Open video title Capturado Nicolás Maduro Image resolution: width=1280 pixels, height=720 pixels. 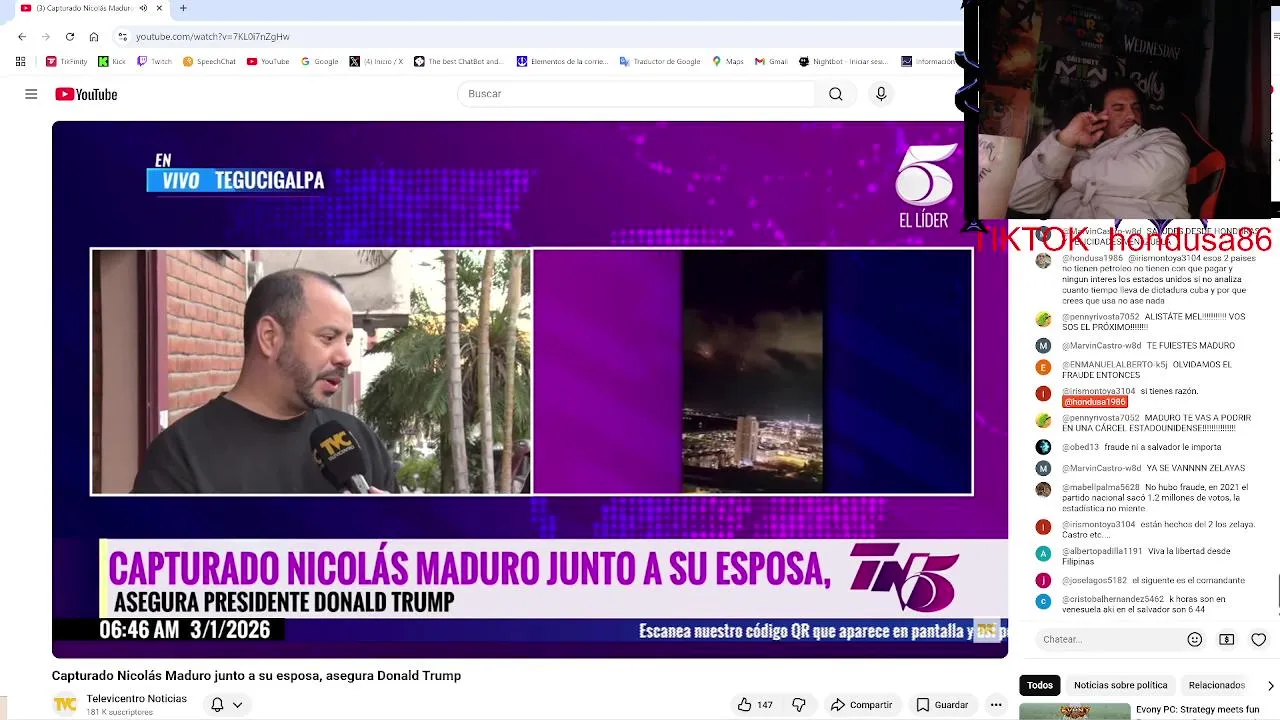click(x=256, y=676)
